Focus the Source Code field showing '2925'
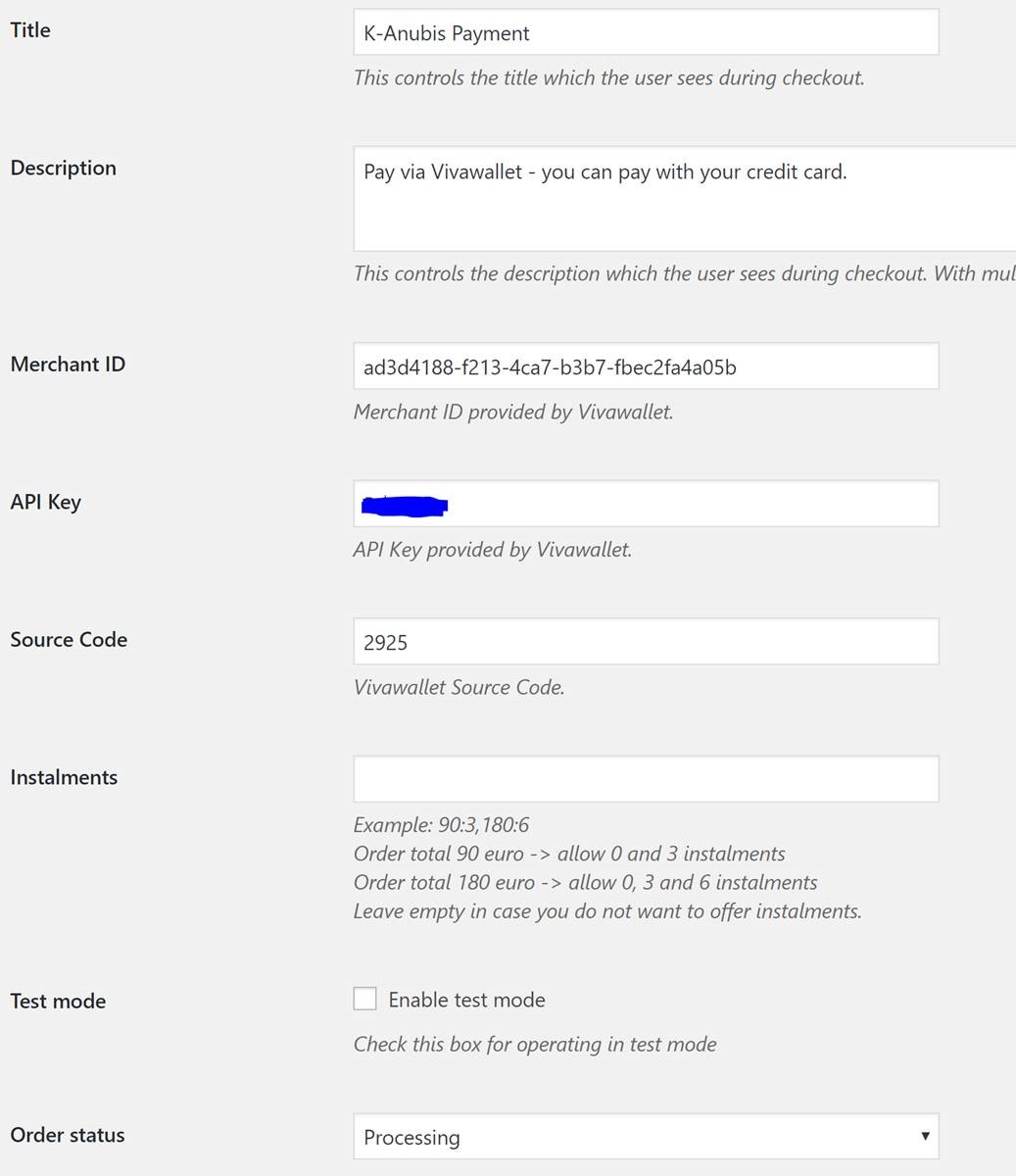This screenshot has height=1176, width=1016. pyautogui.click(x=646, y=641)
